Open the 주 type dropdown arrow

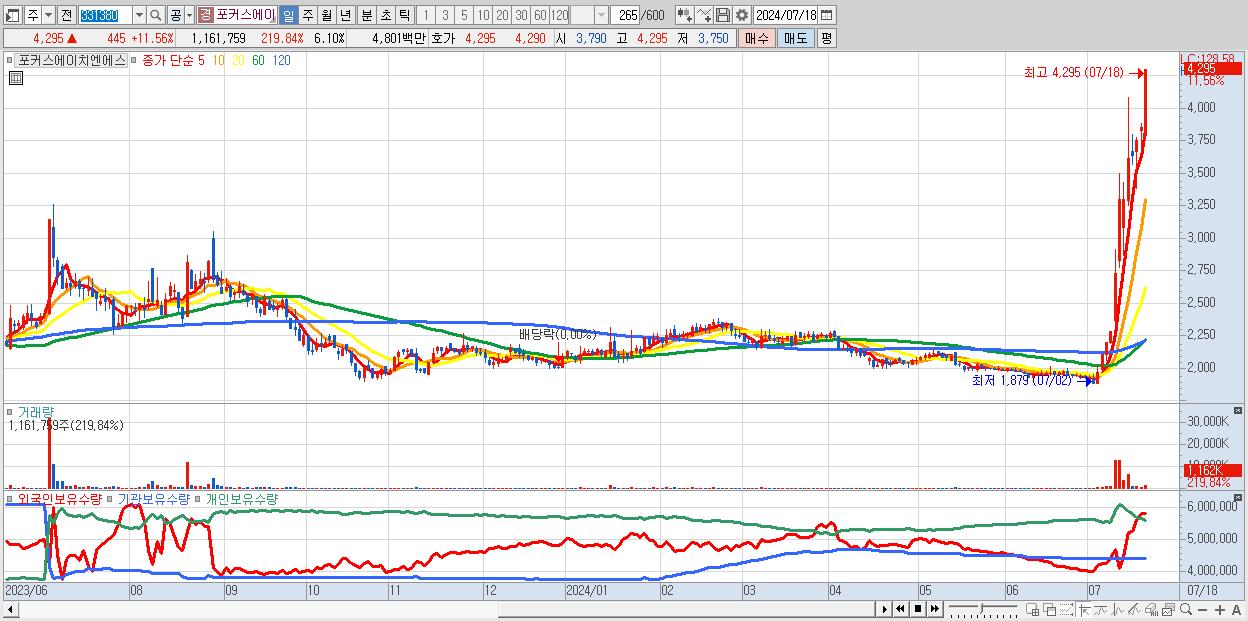coord(48,15)
